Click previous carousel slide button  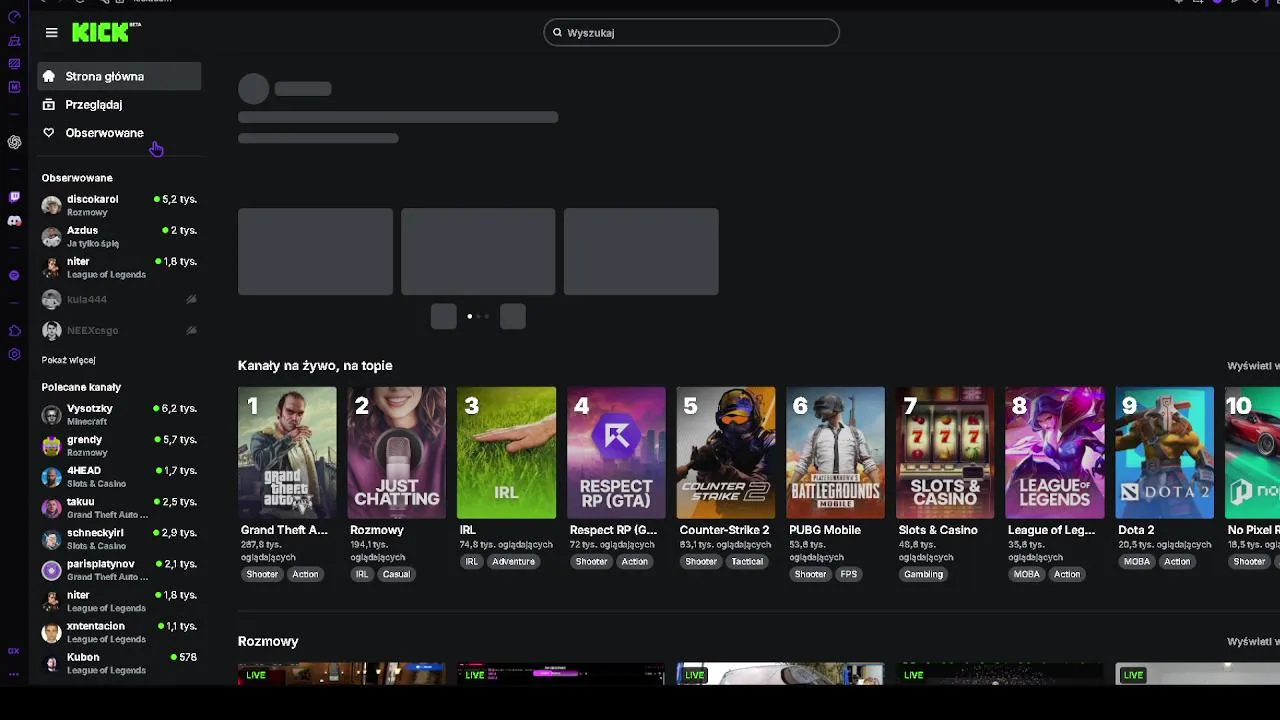click(443, 316)
